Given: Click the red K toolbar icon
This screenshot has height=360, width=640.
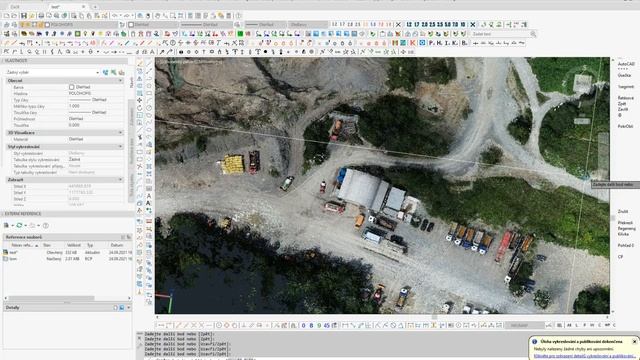Looking at the screenshot, I should (x=413, y=42).
